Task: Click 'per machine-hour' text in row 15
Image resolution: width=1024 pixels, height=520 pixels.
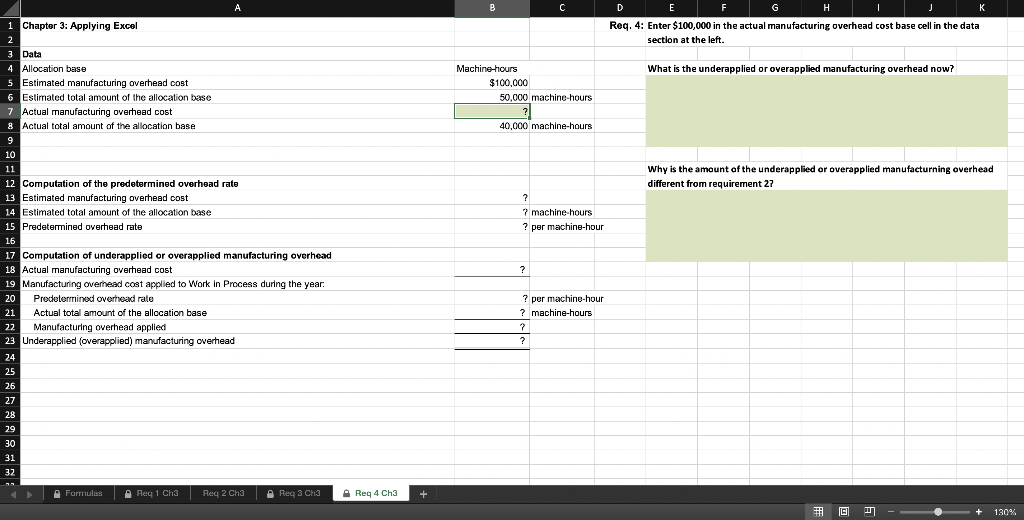Action: pyautogui.click(x=568, y=227)
